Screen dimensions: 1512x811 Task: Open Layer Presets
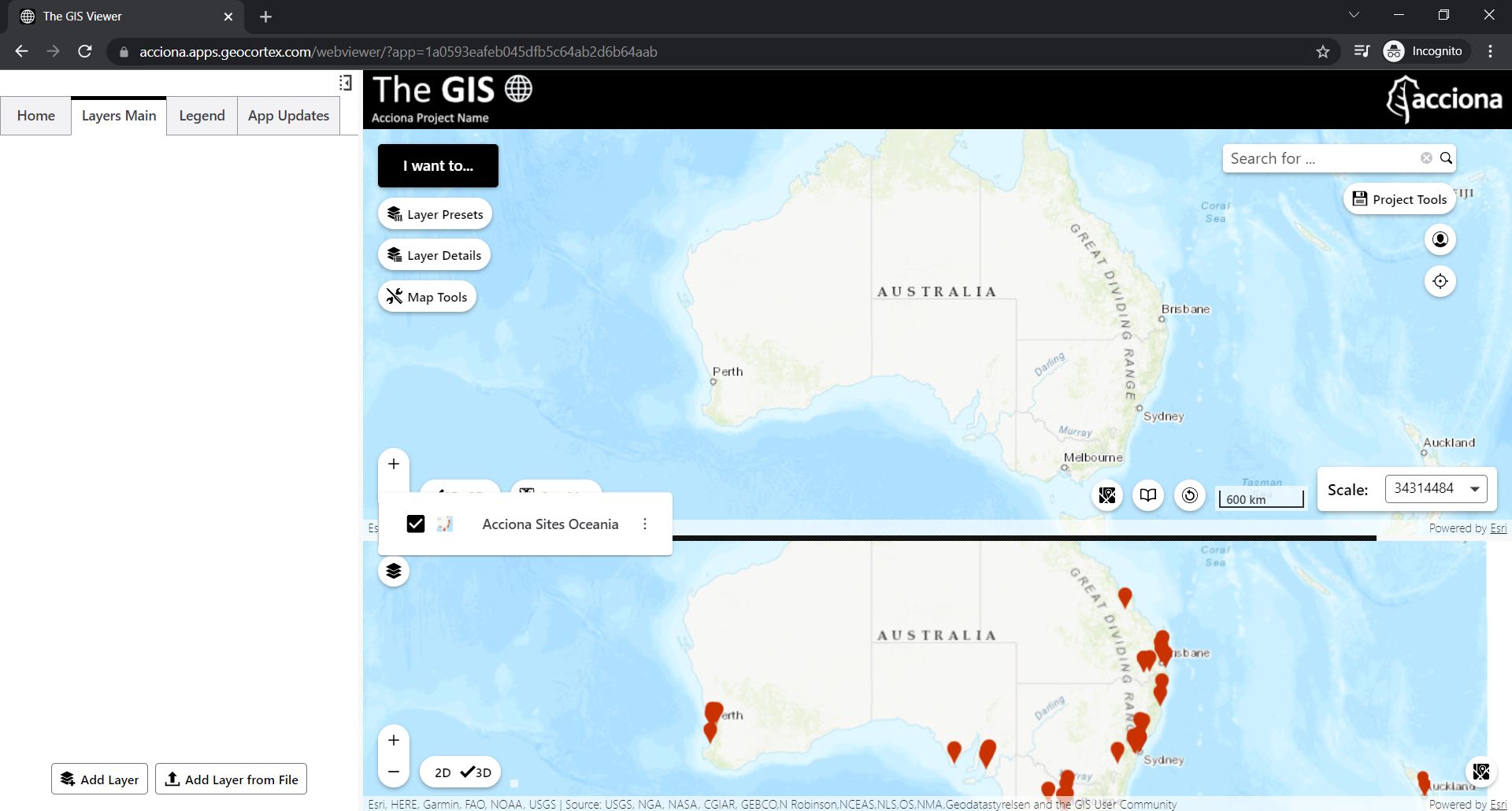pyautogui.click(x=435, y=214)
